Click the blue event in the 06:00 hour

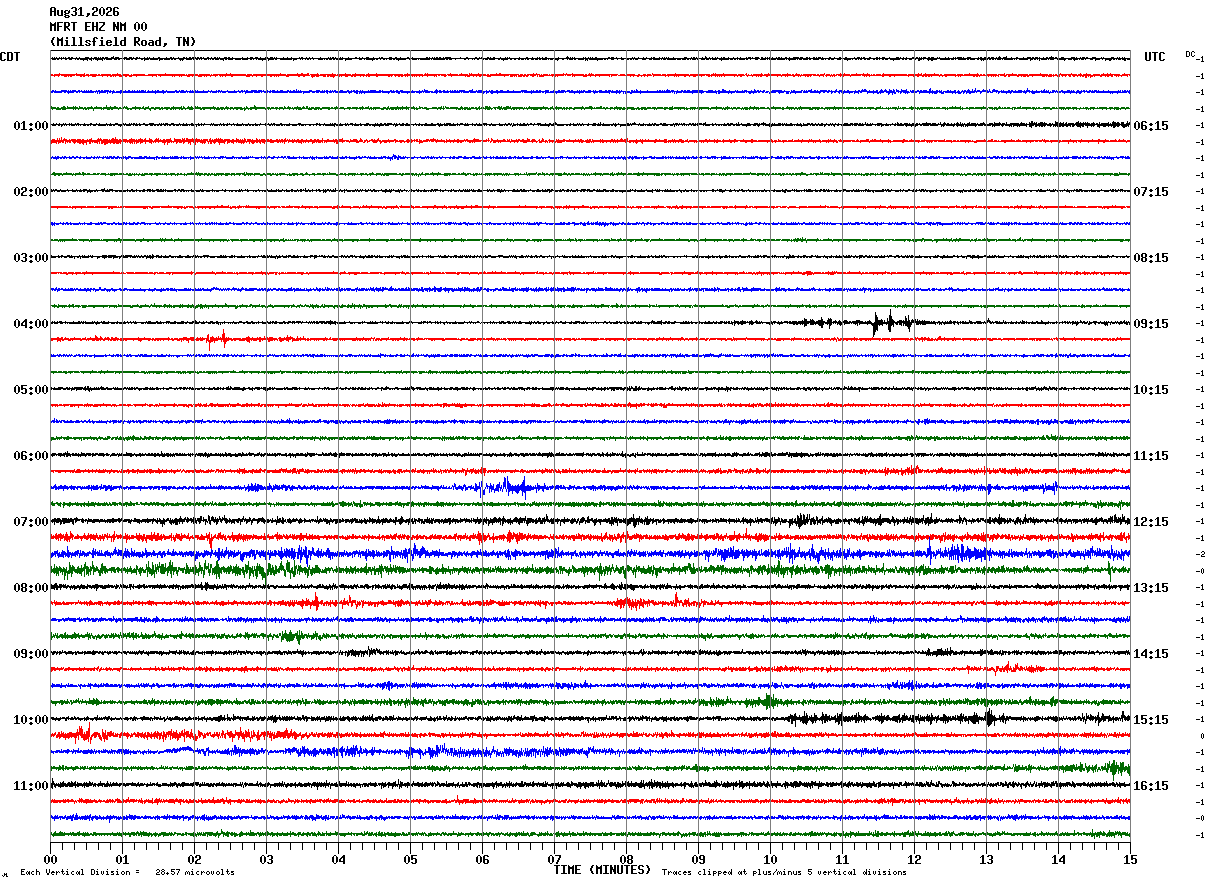click(512, 487)
